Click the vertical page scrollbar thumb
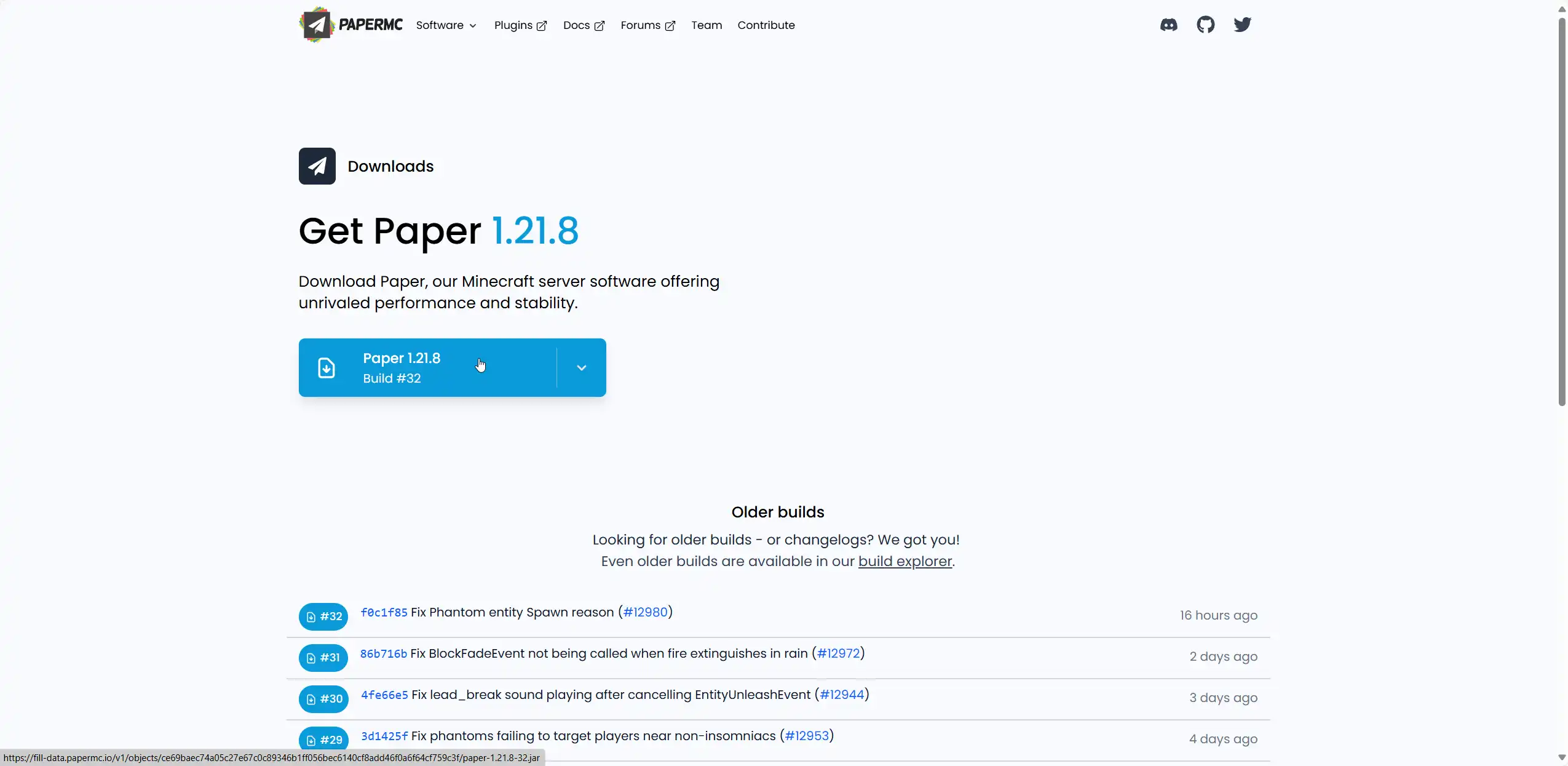This screenshot has width=1568, height=766. click(x=1562, y=212)
